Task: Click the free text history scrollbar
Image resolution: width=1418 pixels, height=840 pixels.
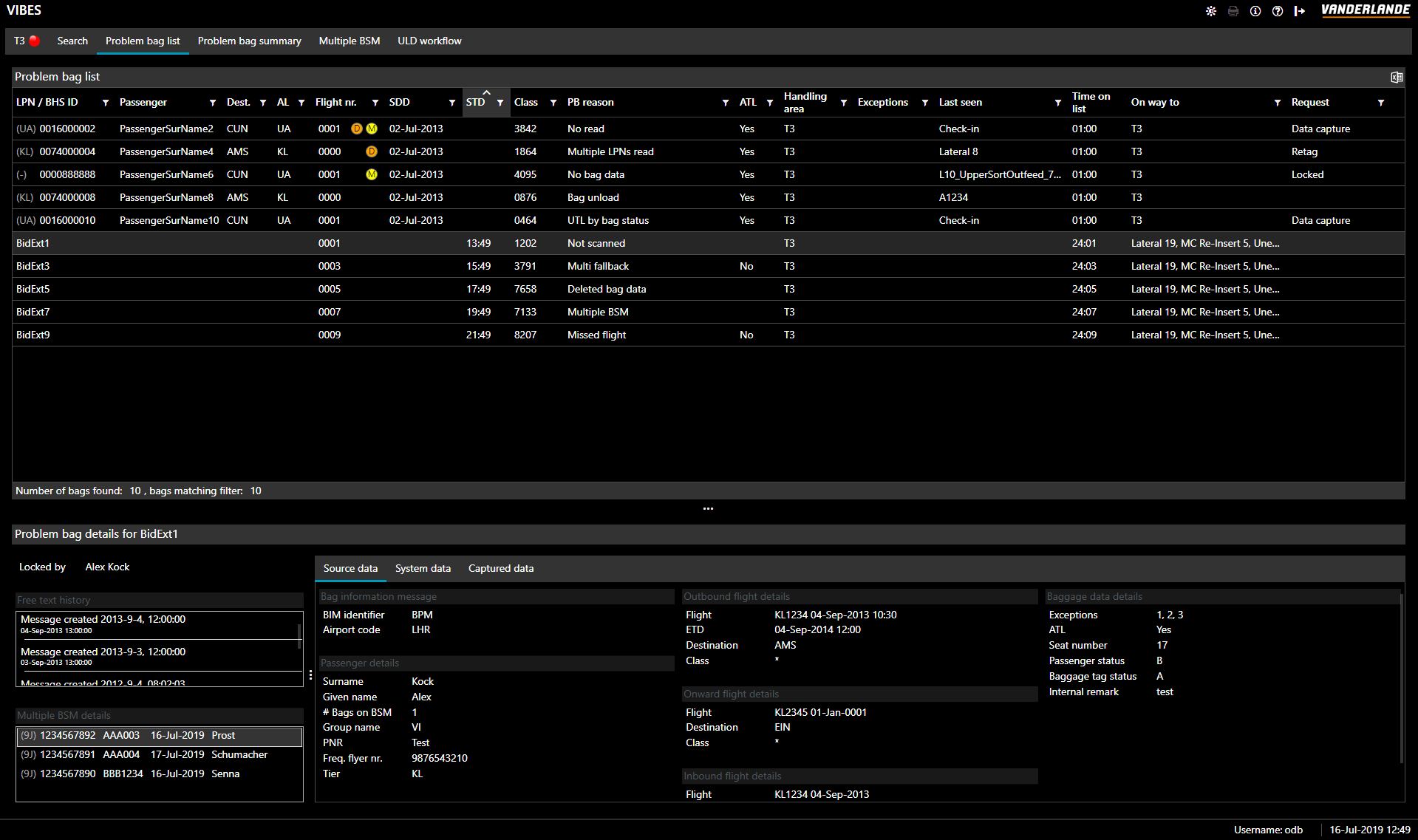Action: 299,635
